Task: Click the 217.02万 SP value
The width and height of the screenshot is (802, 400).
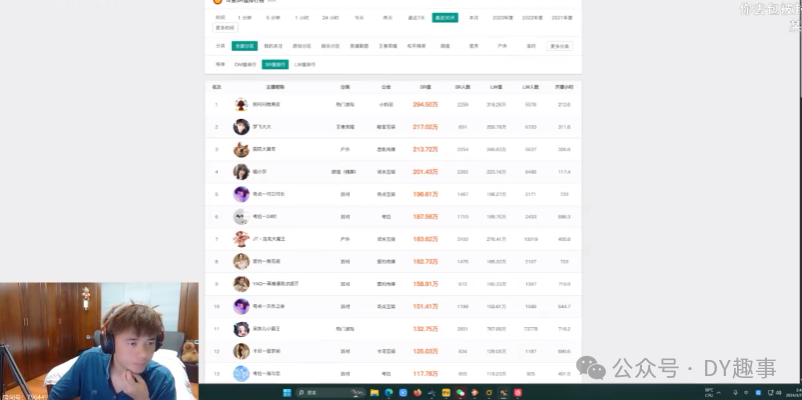Action: point(426,127)
